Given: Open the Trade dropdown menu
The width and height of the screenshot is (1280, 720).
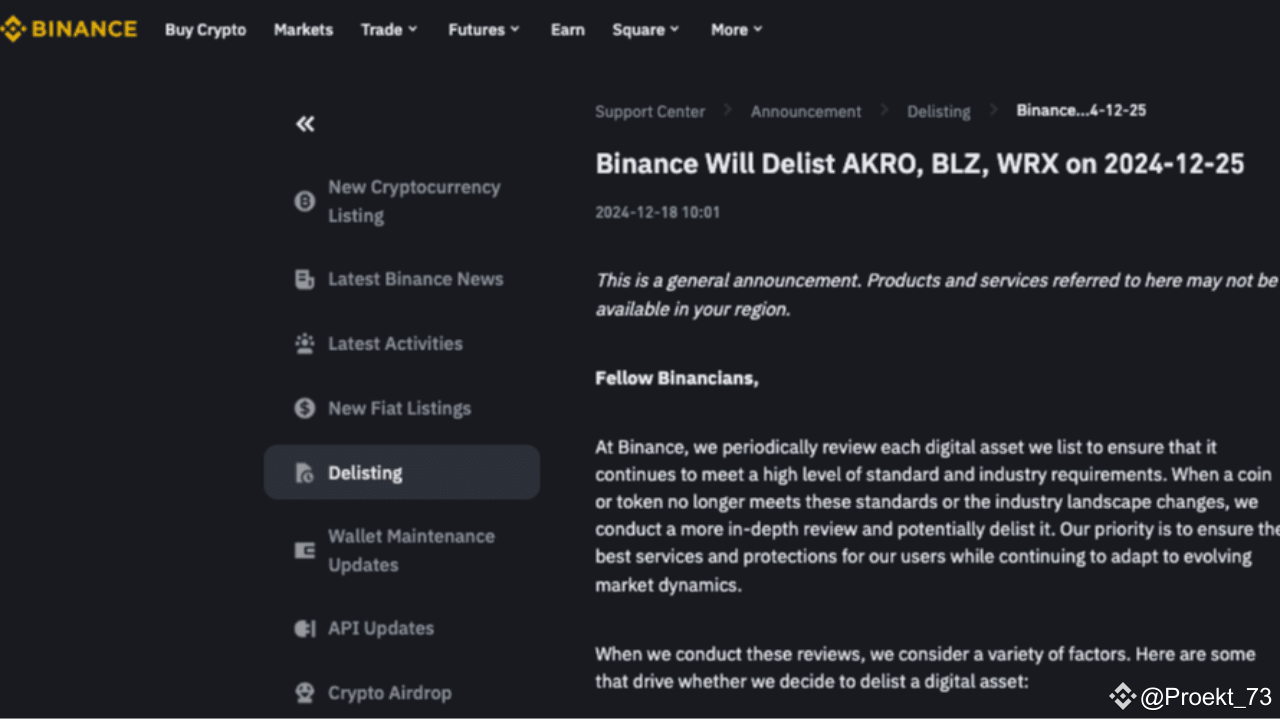Looking at the screenshot, I should (389, 29).
